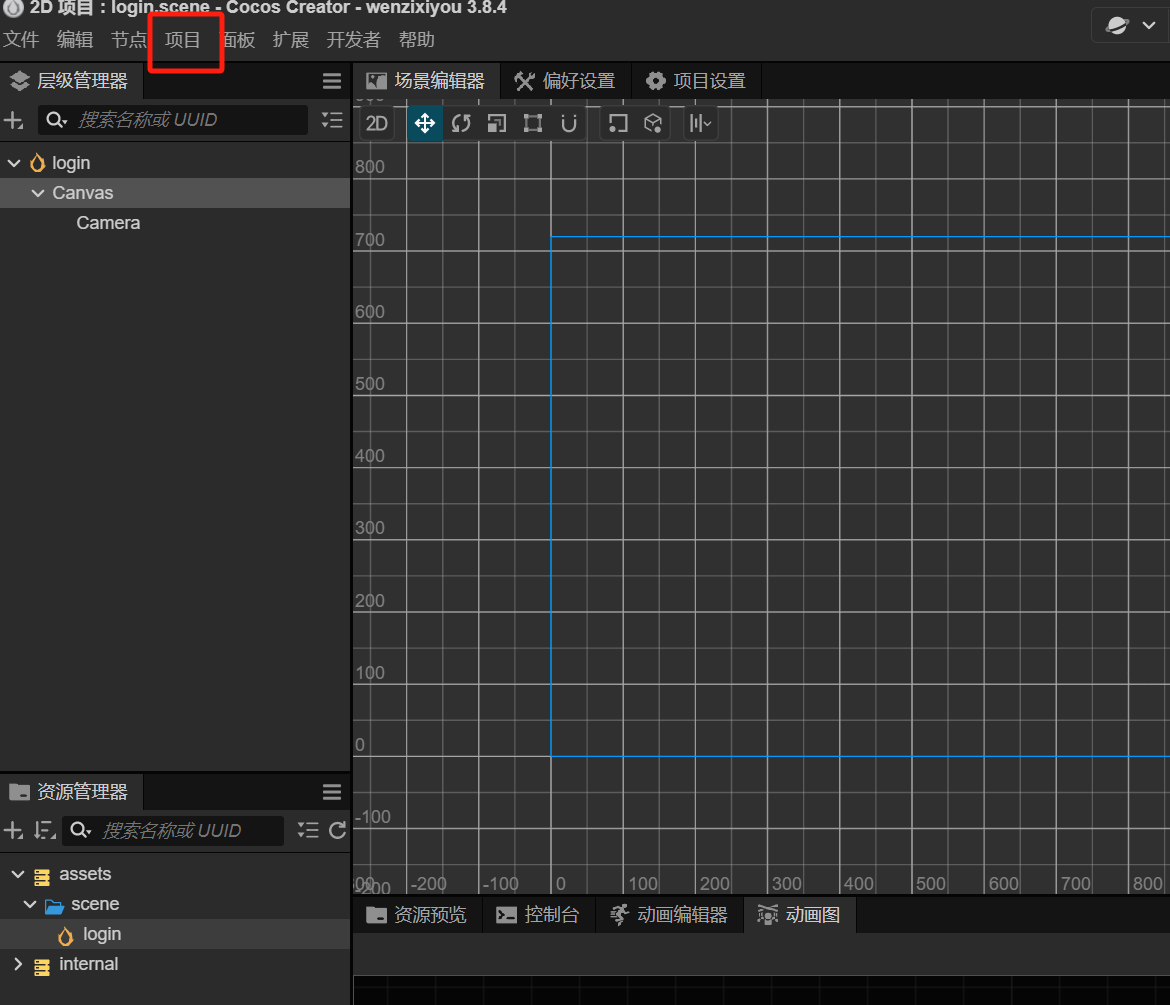Viewport: 1170px width, 1005px height.
Task: Open the asset sort order button
Action: (x=45, y=830)
